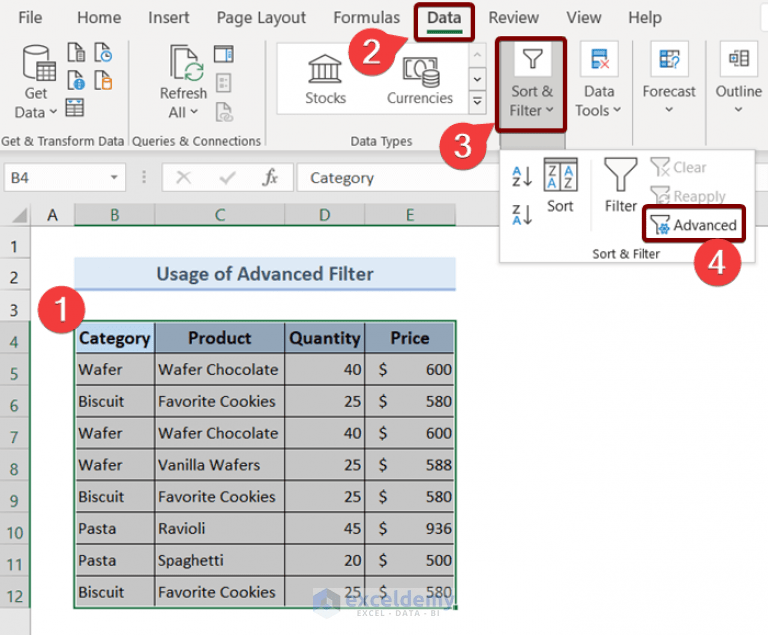The height and width of the screenshot is (635, 768).
Task: Click the formula bar Cancel icon
Action: (183, 177)
